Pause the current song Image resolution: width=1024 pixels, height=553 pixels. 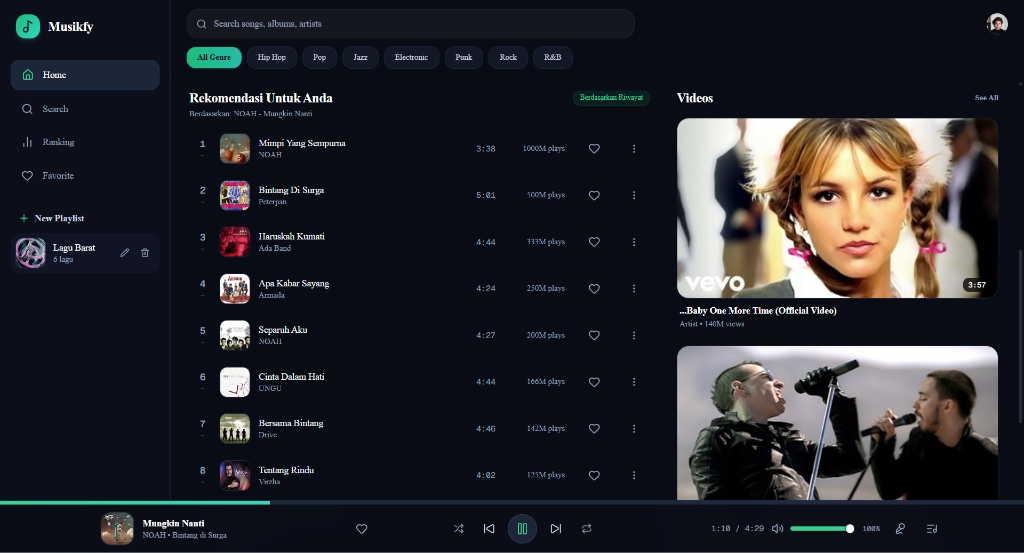[522, 529]
